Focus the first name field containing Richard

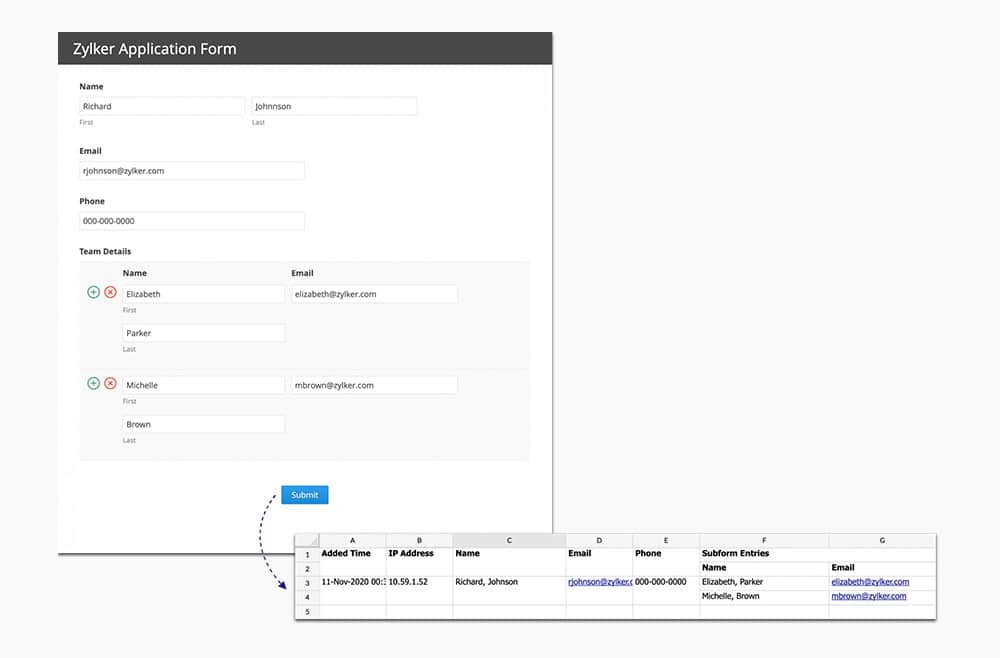click(162, 106)
